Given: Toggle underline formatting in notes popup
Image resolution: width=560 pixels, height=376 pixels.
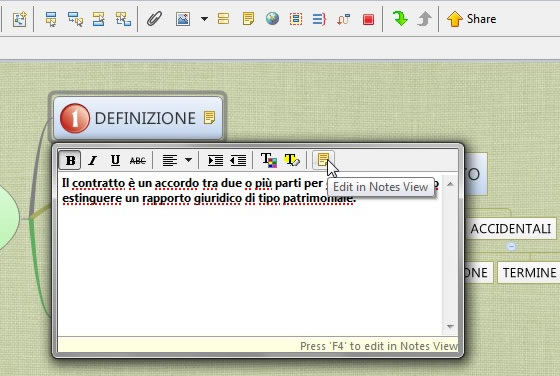Looking at the screenshot, I should [x=115, y=160].
